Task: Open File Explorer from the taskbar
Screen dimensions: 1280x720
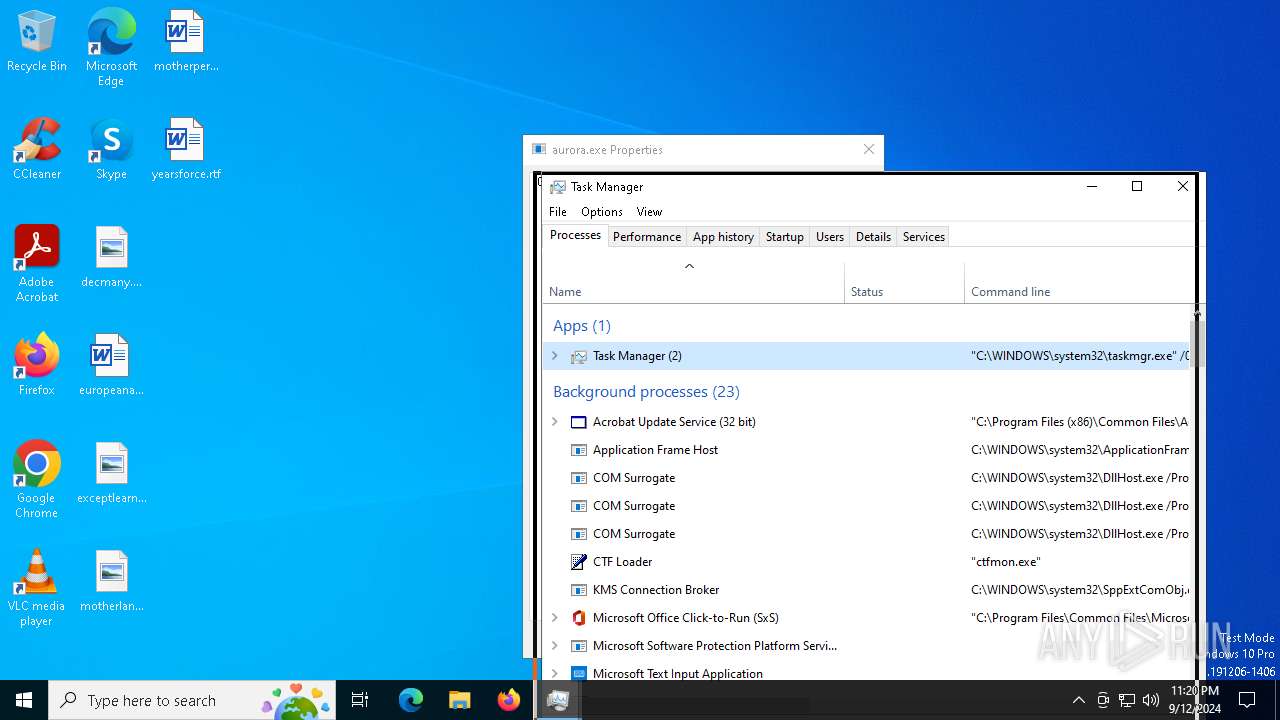Action: (460, 700)
